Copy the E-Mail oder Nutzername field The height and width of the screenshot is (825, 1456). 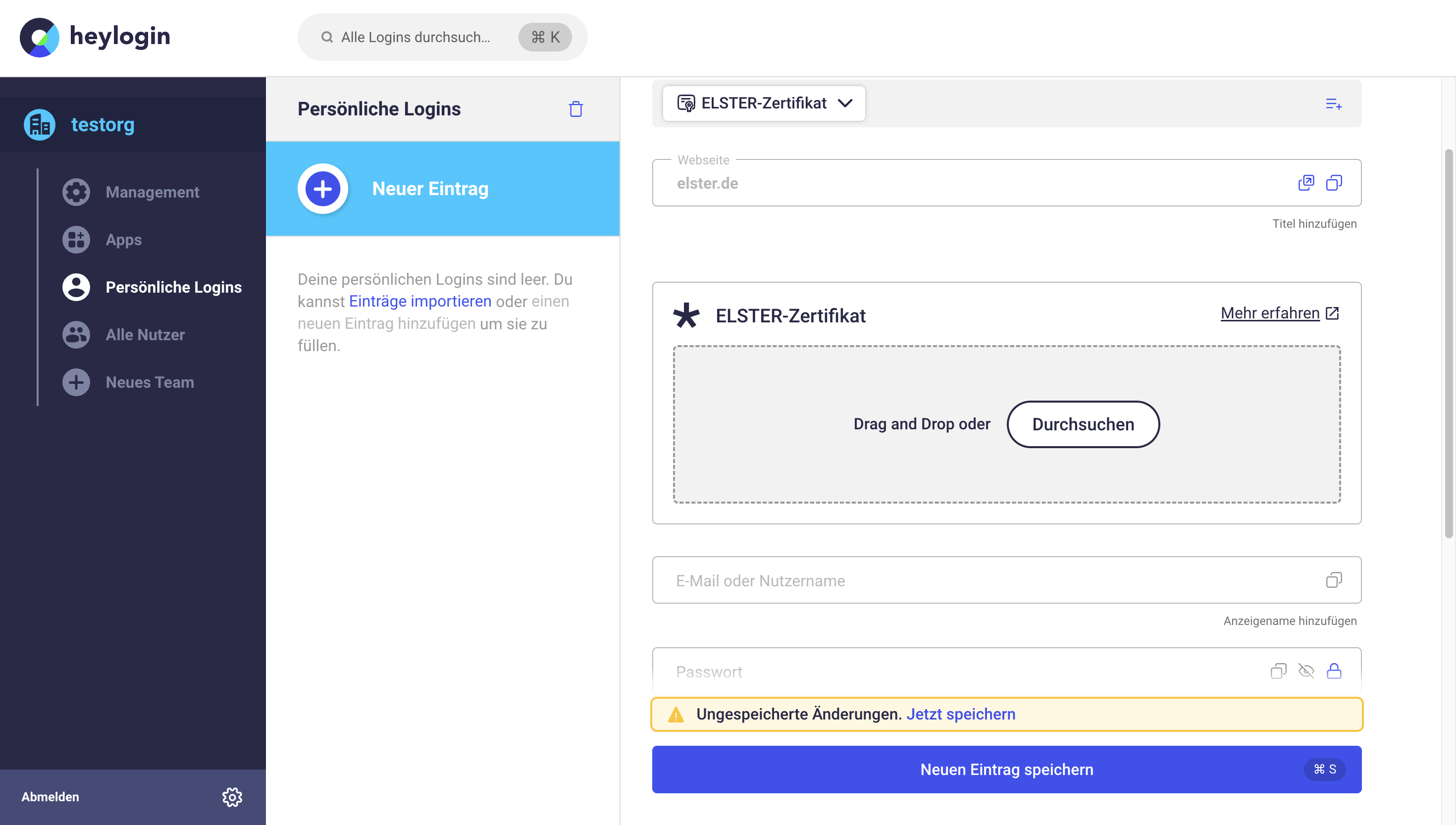tap(1334, 580)
